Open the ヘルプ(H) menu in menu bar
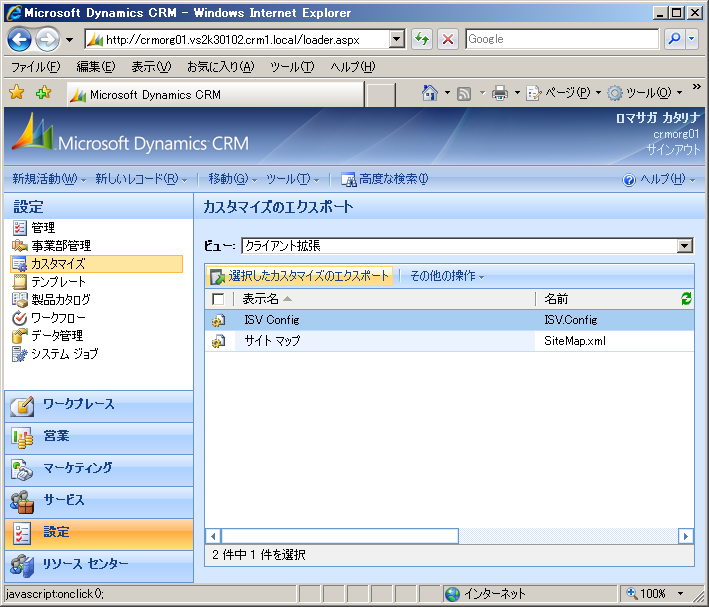 point(353,67)
